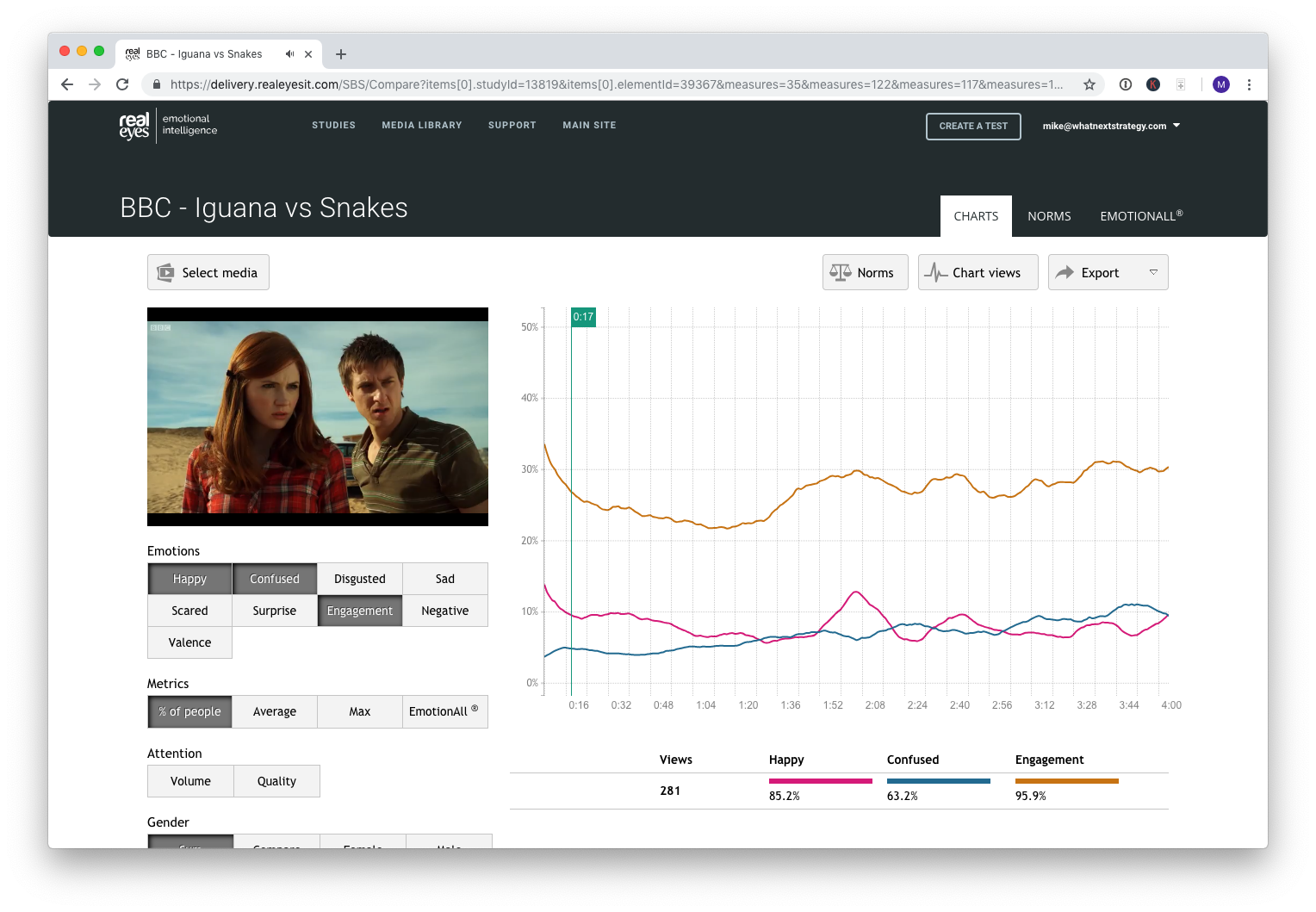Viewport: 1316px width, 912px height.
Task: Mute audio on the BBC browser tab
Action: point(289,53)
